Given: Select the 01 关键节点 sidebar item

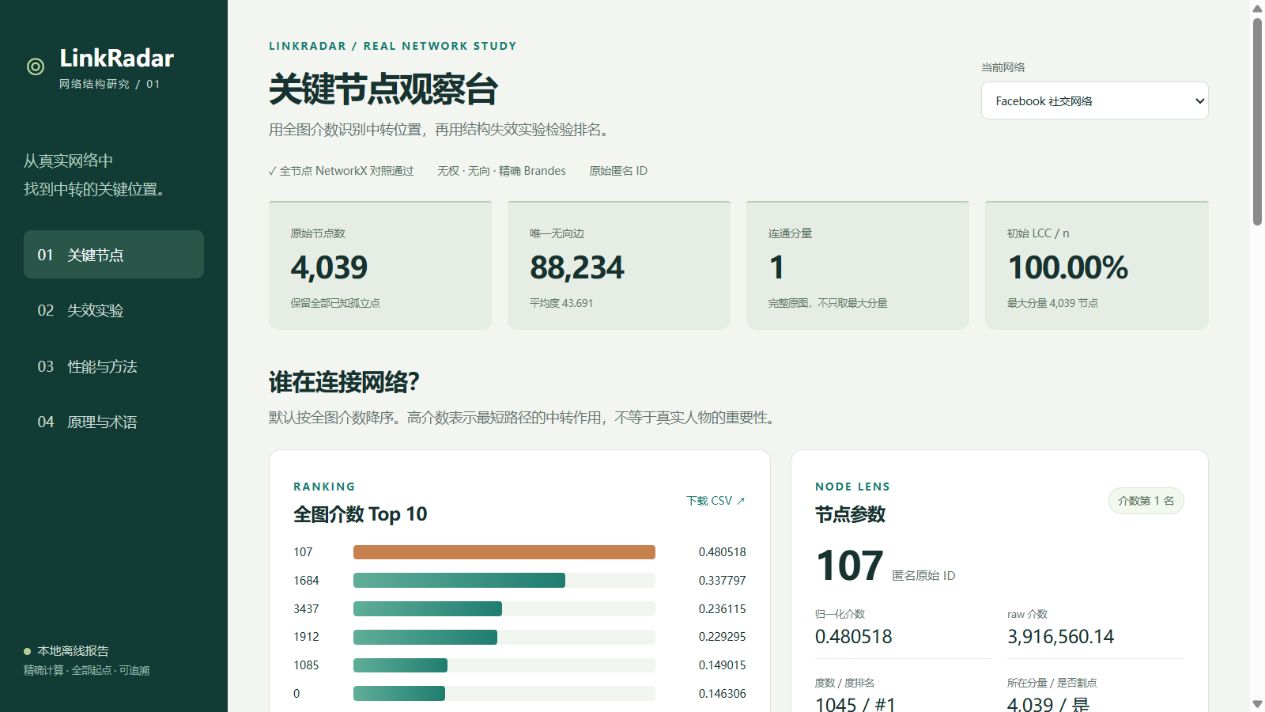Looking at the screenshot, I should click(x=114, y=255).
